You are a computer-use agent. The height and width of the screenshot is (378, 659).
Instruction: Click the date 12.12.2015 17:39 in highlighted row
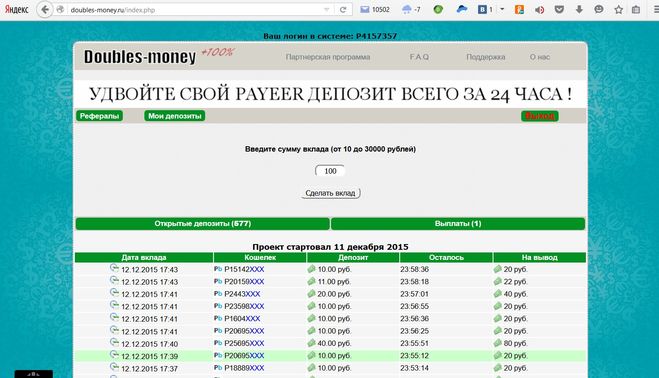click(149, 356)
